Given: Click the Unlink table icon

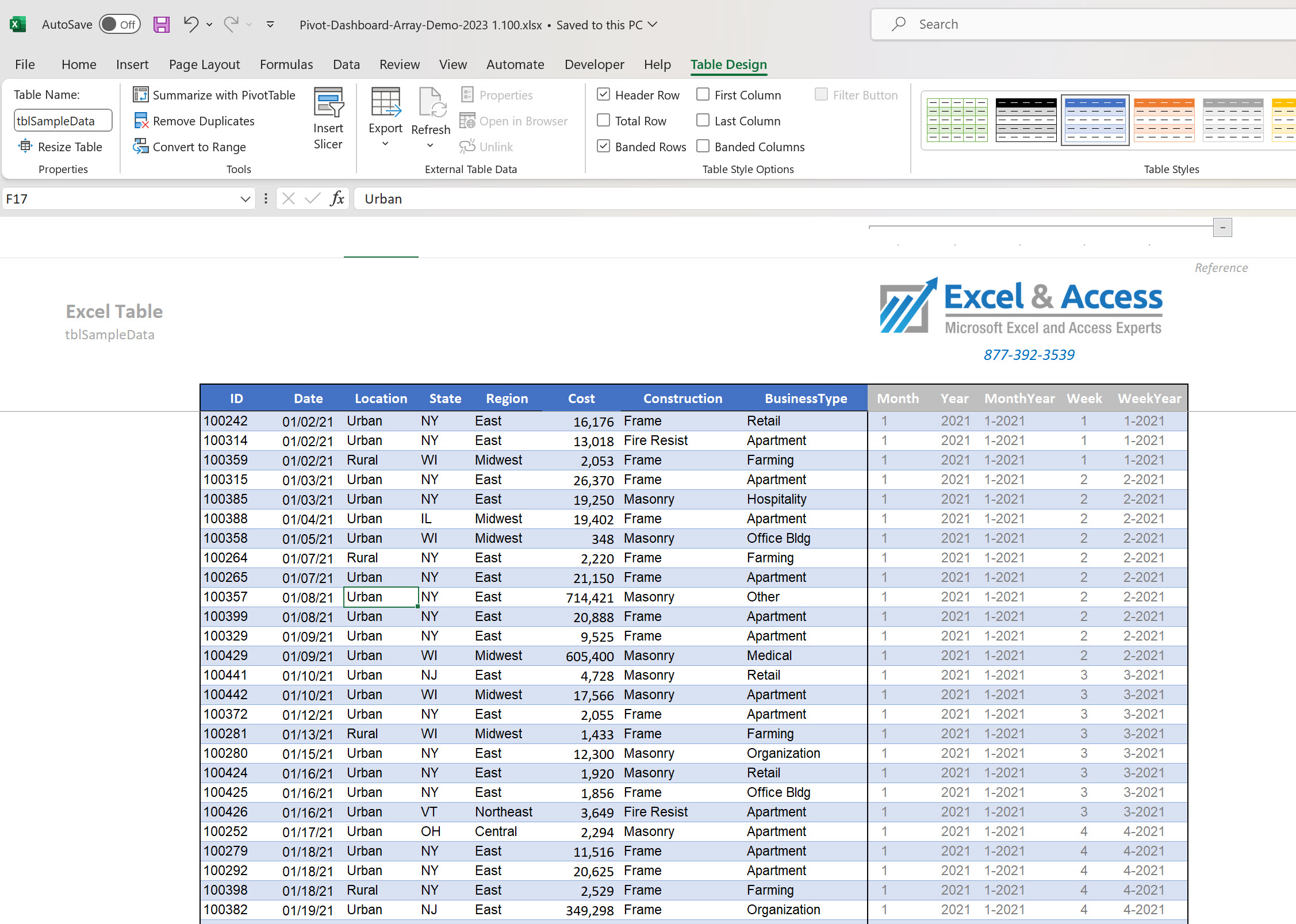Looking at the screenshot, I should [x=467, y=147].
